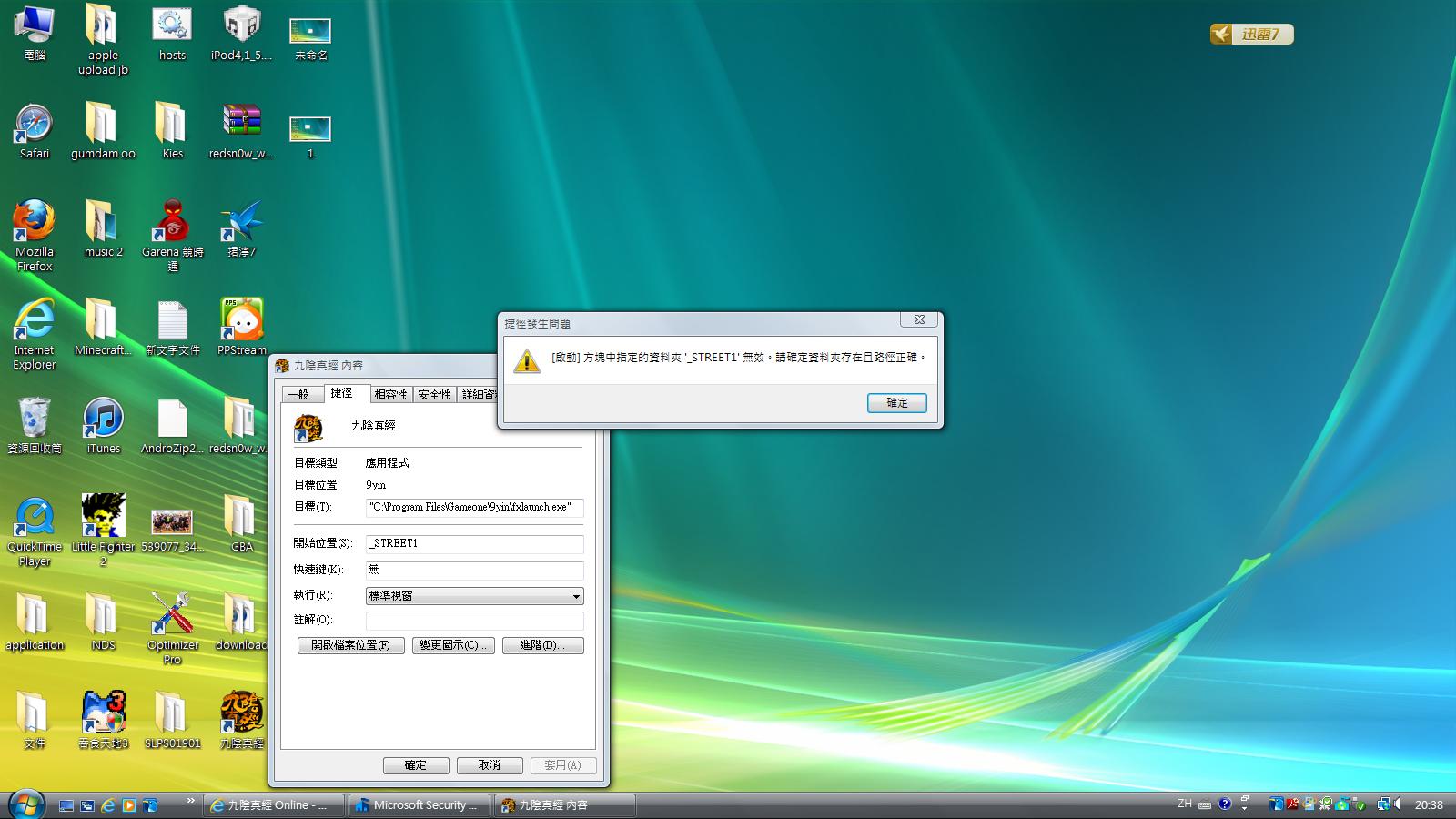This screenshot has width=1456, height=819.
Task: Open the 安全性 tab
Action: point(434,394)
